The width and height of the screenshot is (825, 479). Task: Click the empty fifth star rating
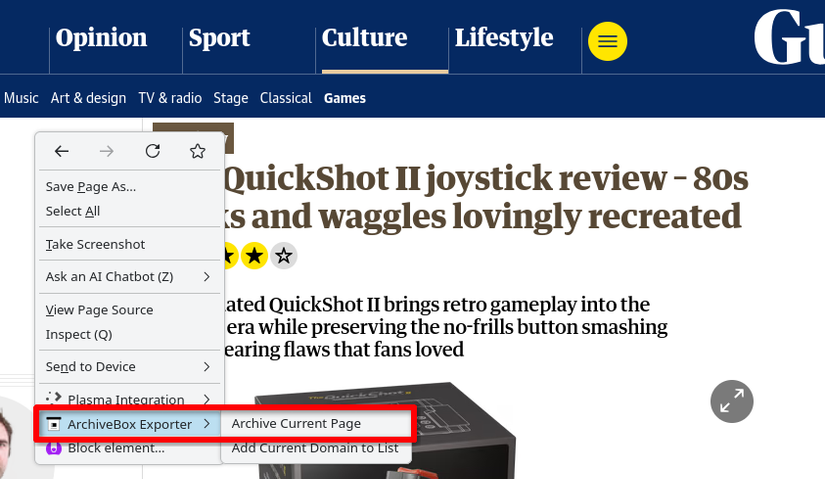284,256
